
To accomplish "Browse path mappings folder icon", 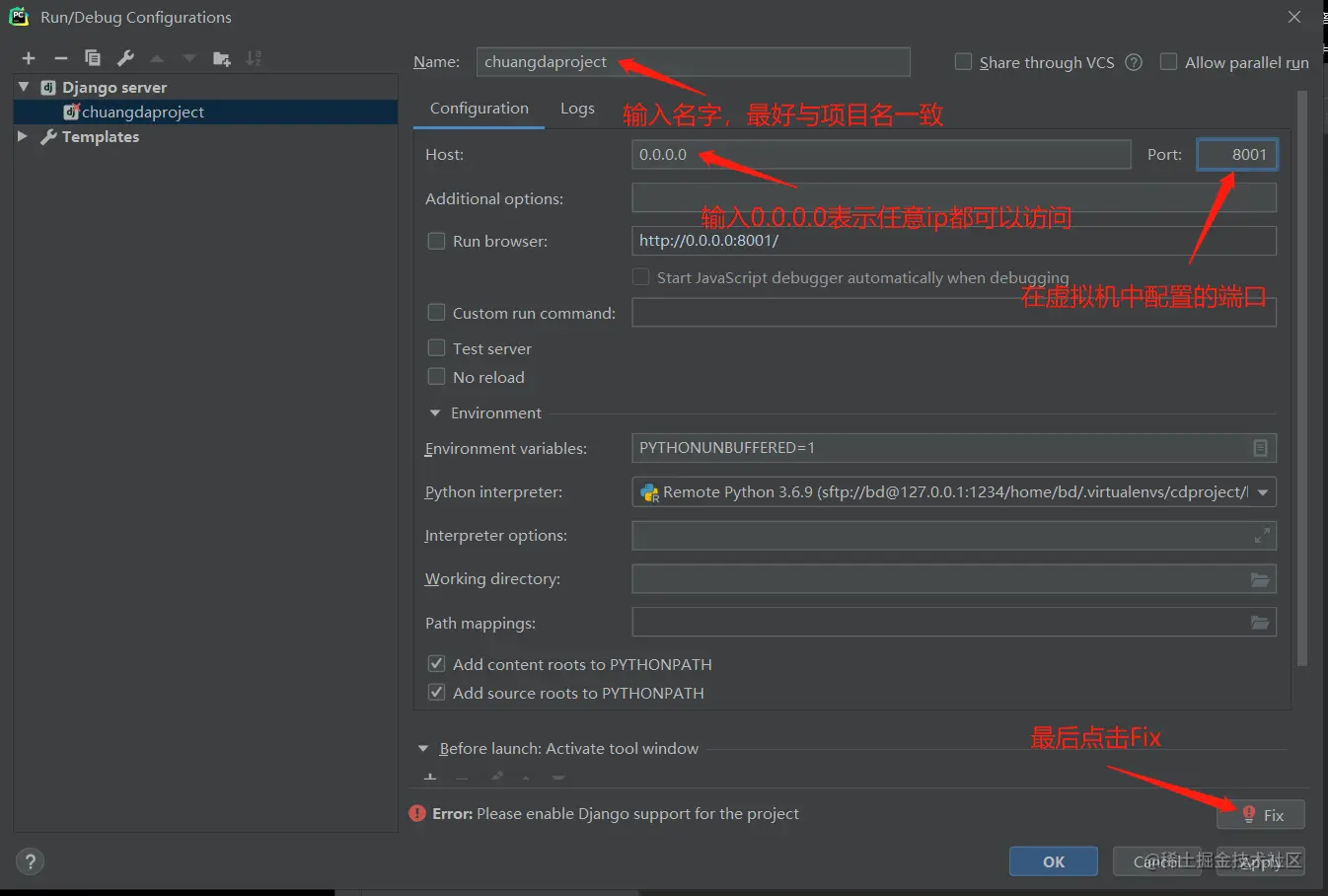I will [1260, 623].
